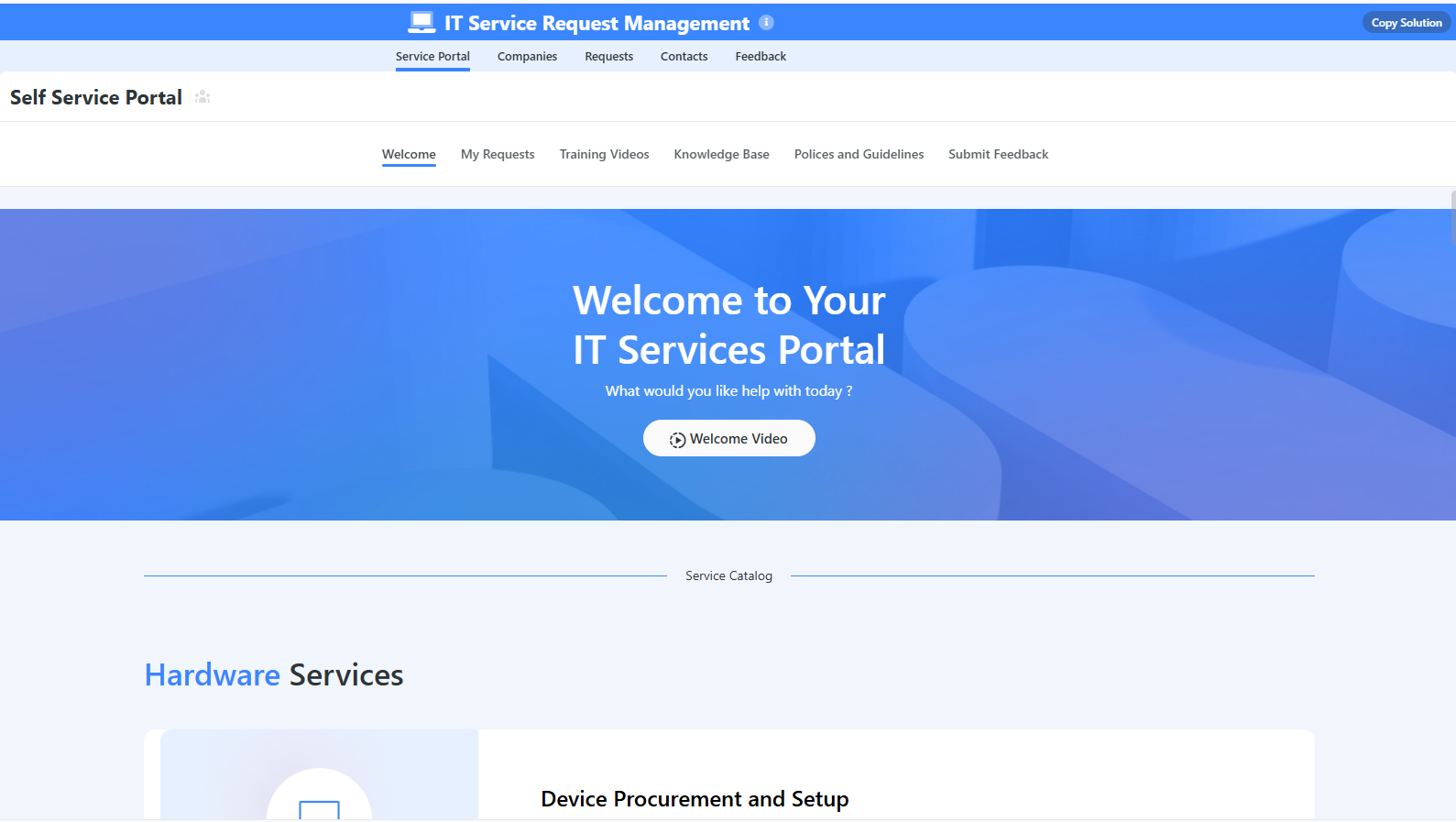Click the laptop logo icon in header
The width and height of the screenshot is (1456, 822).
click(x=421, y=23)
